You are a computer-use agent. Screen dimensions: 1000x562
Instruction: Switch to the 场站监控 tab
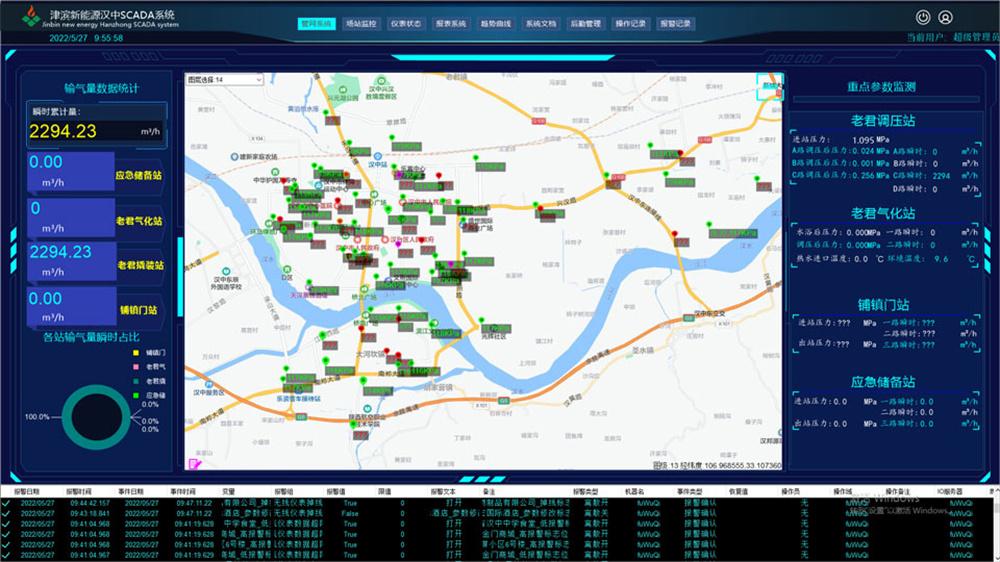tap(361, 24)
